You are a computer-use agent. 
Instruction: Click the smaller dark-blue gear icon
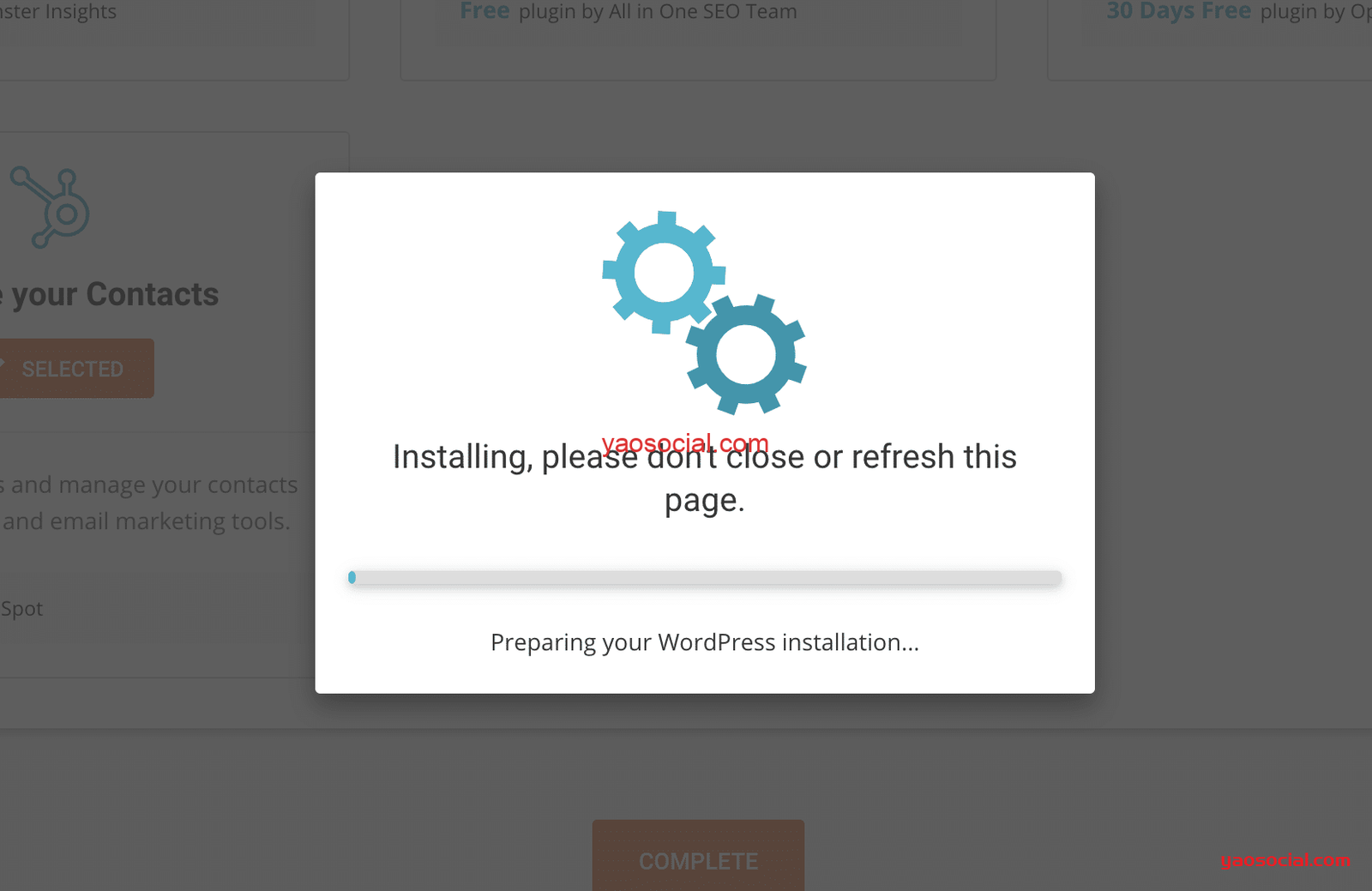pos(746,354)
